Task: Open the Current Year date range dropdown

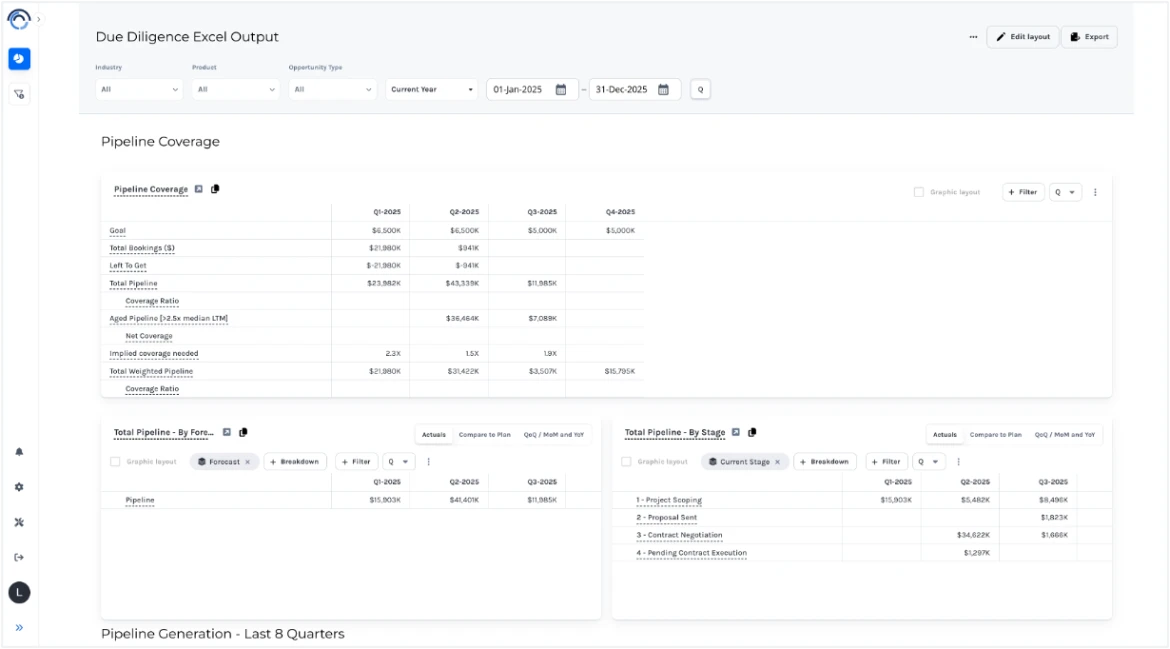Action: tap(431, 90)
